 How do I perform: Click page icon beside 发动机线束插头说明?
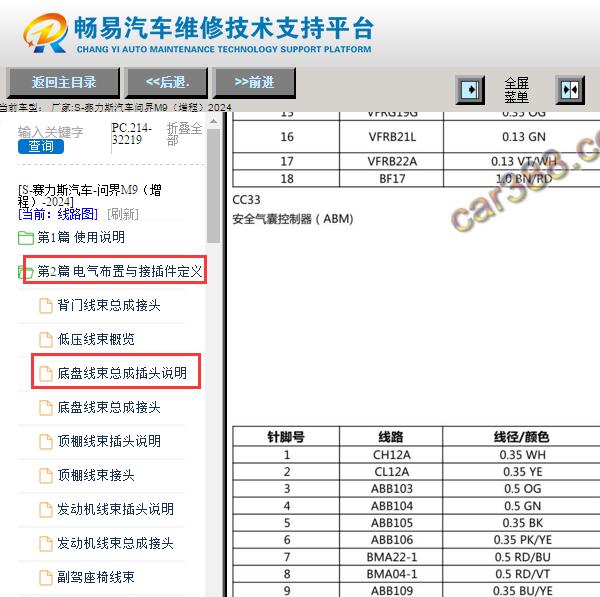click(46, 510)
